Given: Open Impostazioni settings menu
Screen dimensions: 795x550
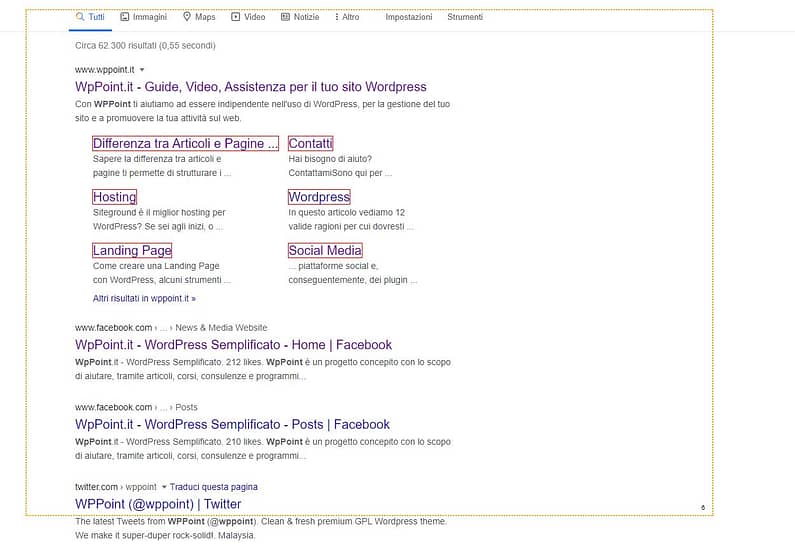Looking at the screenshot, I should coord(409,17).
